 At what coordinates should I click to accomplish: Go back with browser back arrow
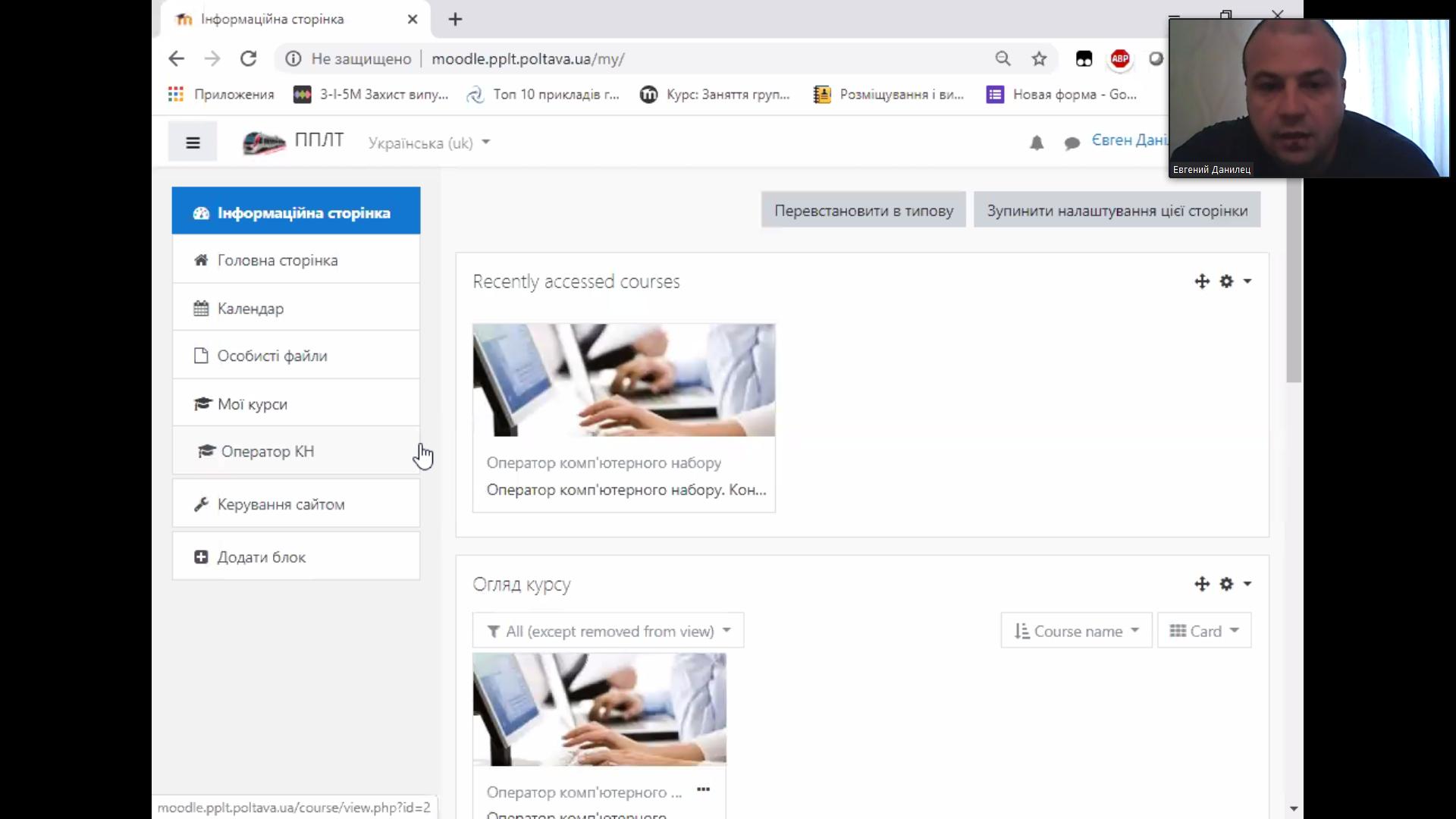point(176,59)
